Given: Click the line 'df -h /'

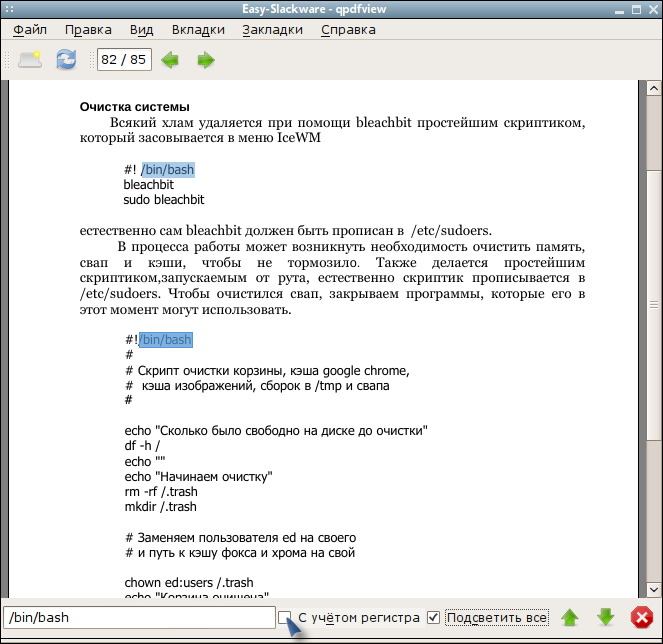Looking at the screenshot, I should 142,446.
